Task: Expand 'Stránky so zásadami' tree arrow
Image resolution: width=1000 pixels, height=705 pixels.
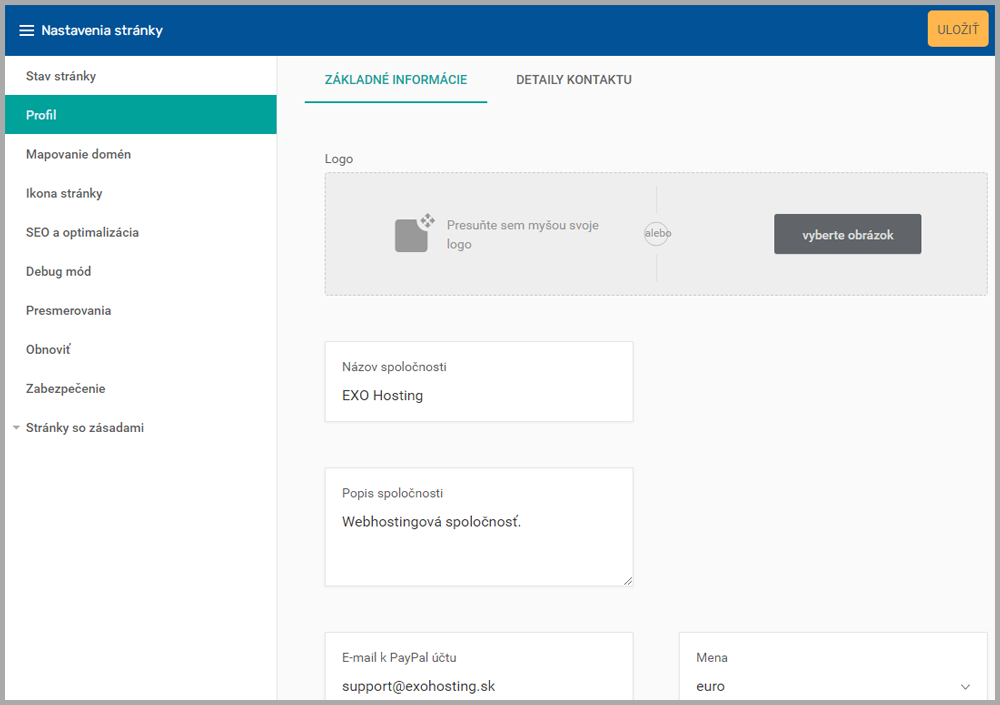Action: [x=16, y=428]
